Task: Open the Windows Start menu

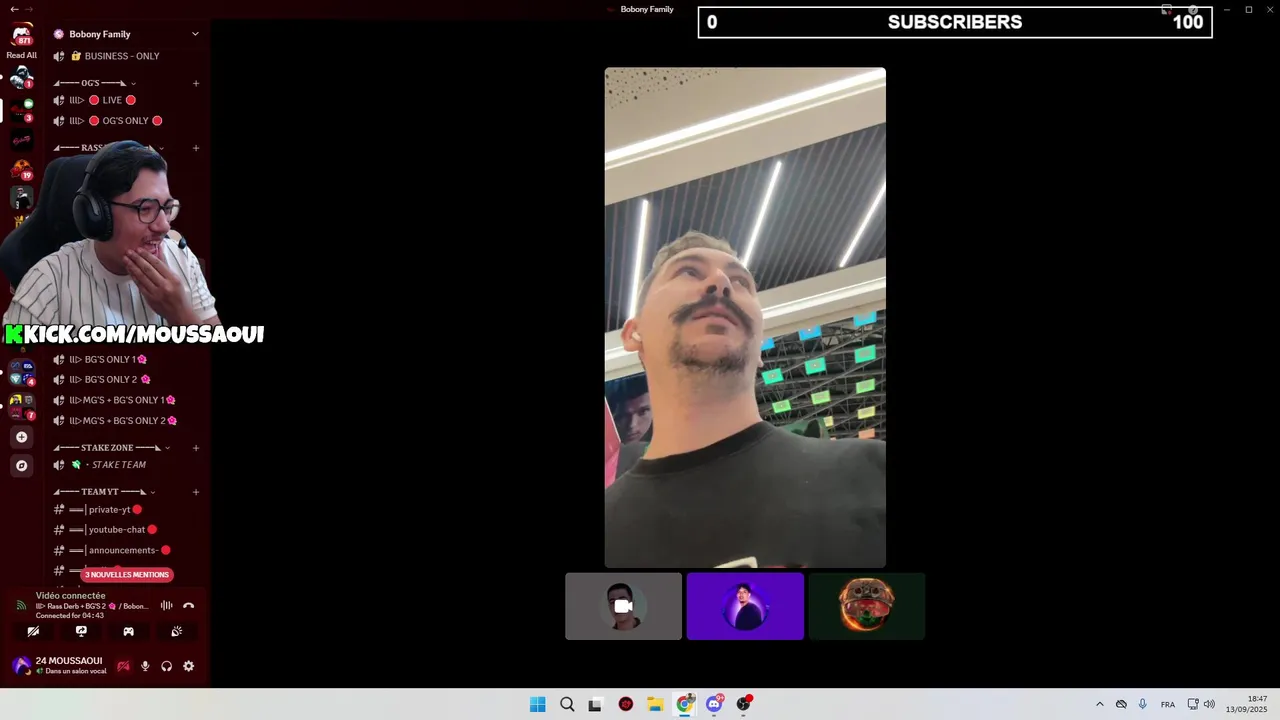Action: (537, 704)
